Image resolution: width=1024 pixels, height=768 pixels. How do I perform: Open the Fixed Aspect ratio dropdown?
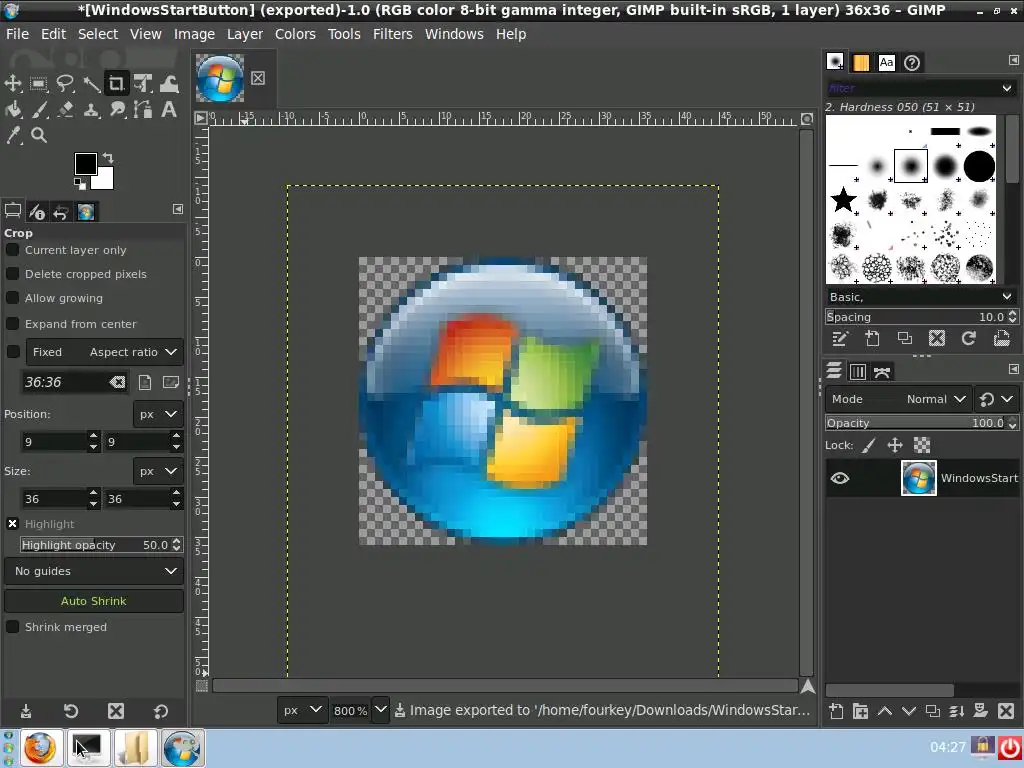point(104,352)
